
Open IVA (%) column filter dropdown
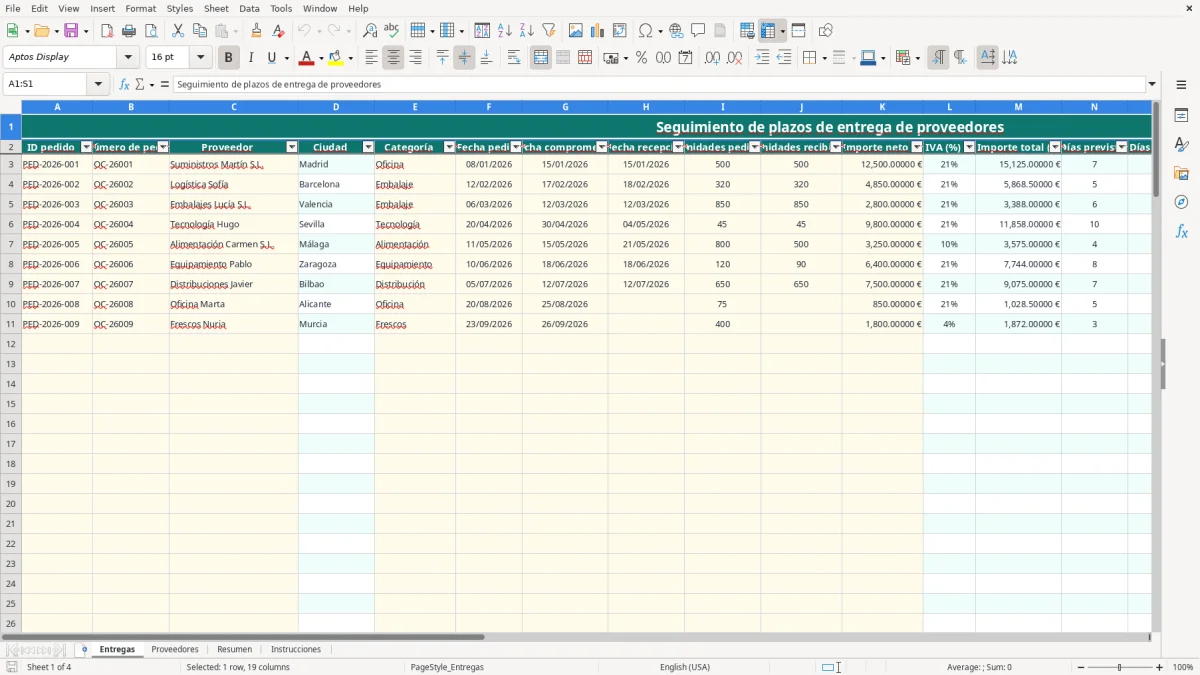tap(969, 147)
